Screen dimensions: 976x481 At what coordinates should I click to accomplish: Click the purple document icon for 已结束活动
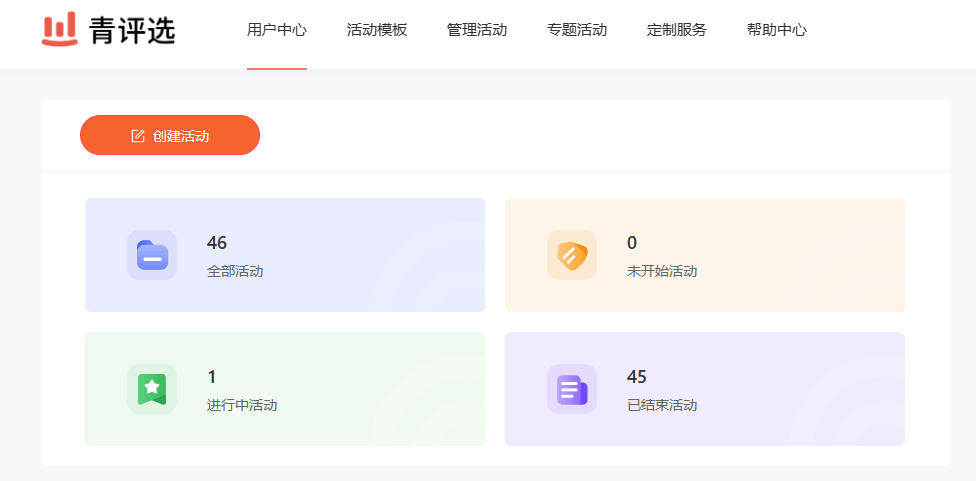572,389
